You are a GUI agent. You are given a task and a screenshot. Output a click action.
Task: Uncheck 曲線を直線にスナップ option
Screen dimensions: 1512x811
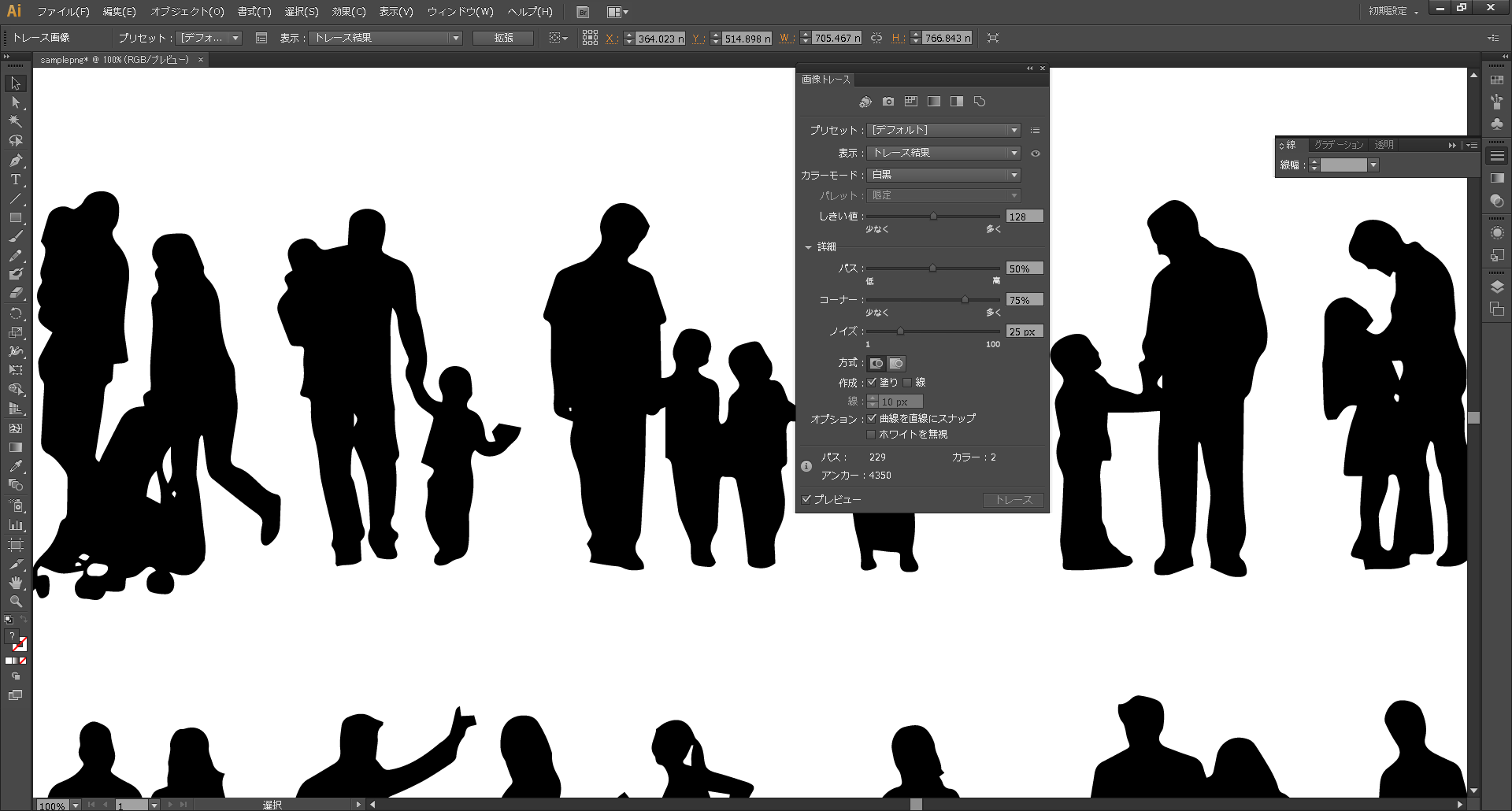pyautogui.click(x=871, y=418)
